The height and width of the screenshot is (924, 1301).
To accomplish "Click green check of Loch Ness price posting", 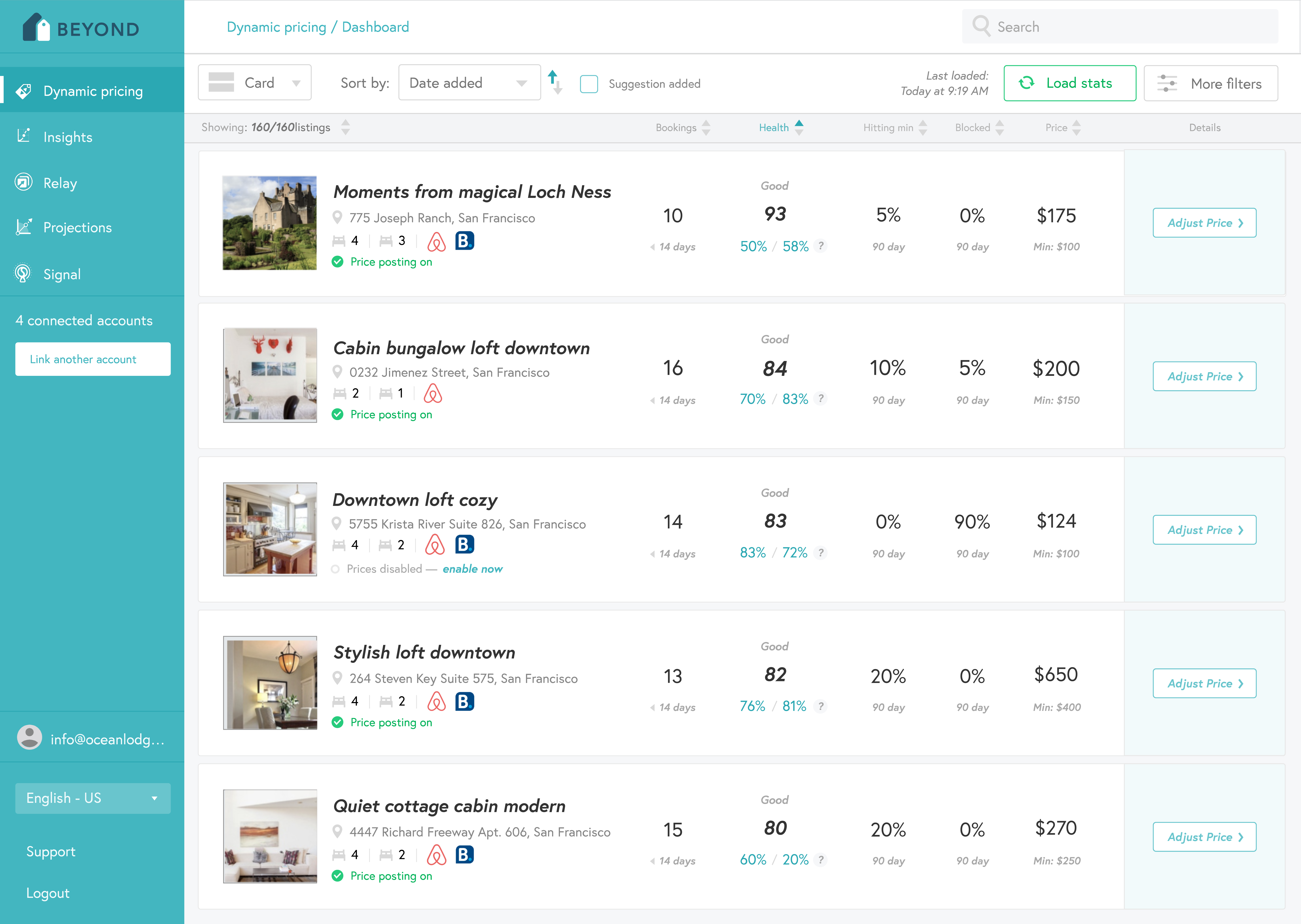I will tap(337, 262).
